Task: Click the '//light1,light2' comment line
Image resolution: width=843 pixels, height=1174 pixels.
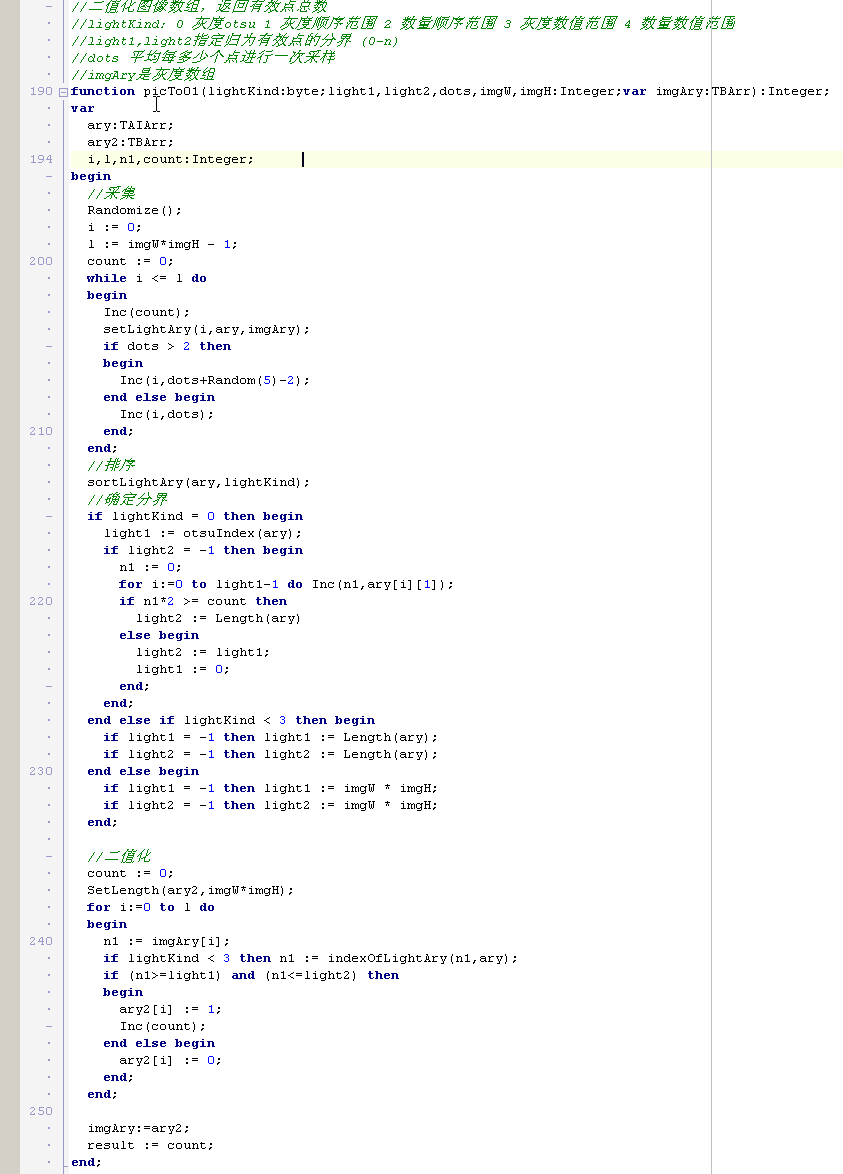Action: [235, 40]
